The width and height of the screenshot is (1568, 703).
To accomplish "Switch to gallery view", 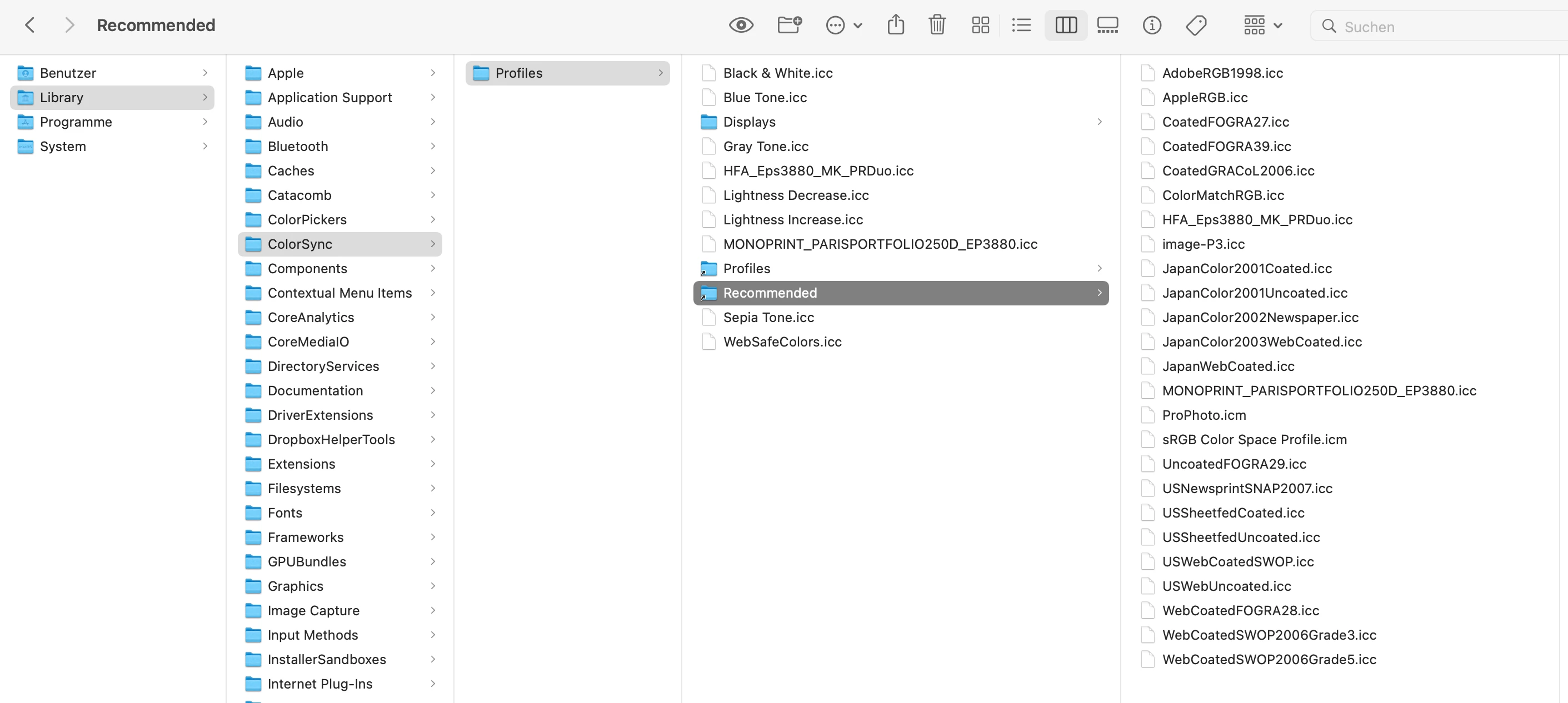I will click(1107, 26).
